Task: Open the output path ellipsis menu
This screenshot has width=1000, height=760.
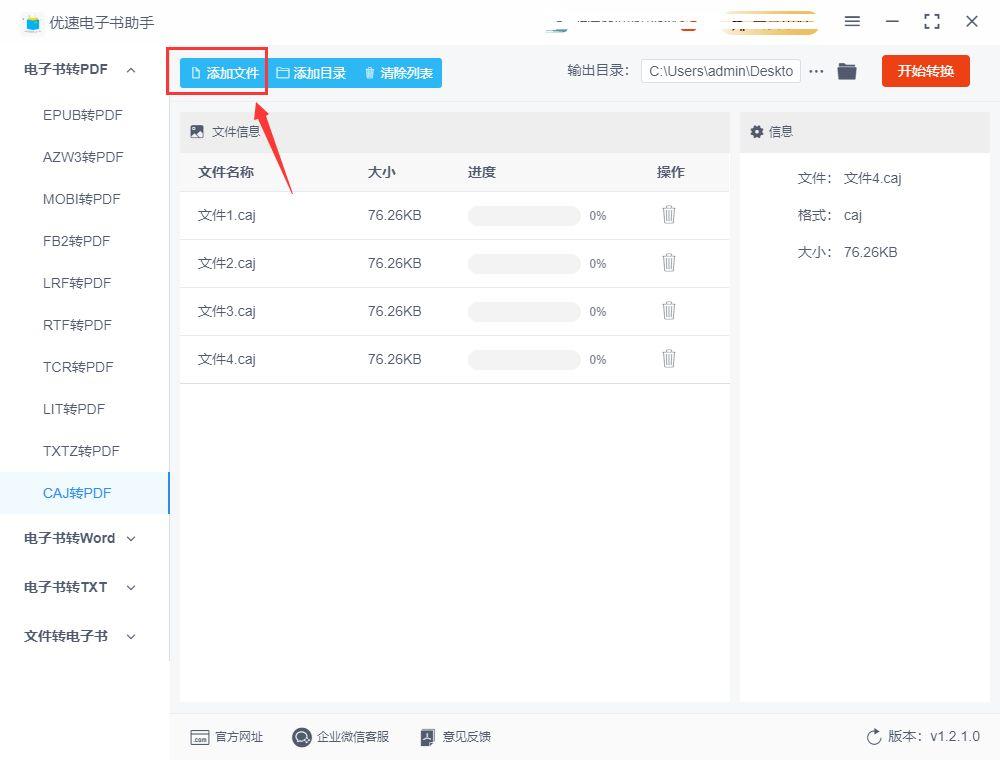Action: point(816,71)
